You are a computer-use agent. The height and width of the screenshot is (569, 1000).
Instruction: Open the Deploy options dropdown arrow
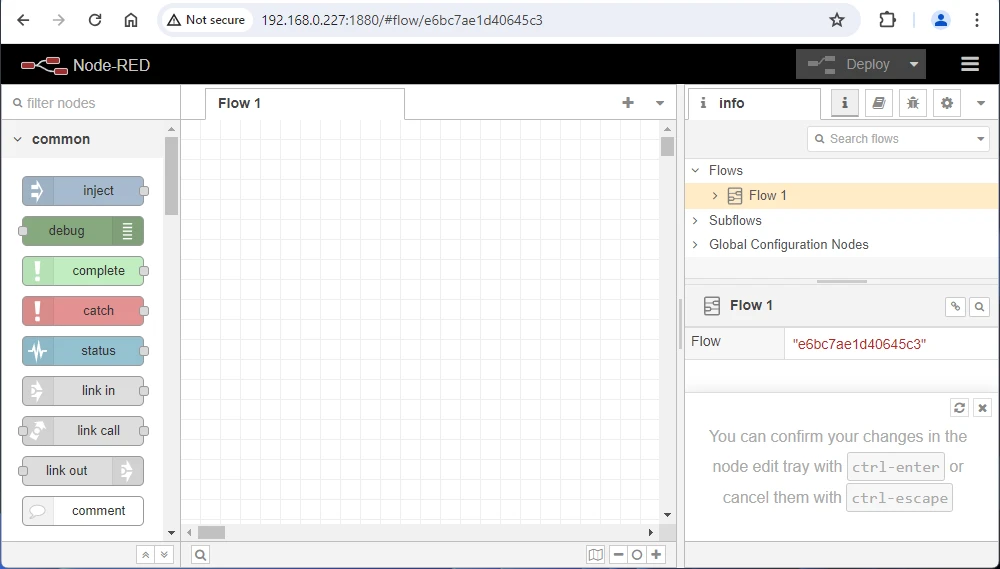pyautogui.click(x=914, y=64)
